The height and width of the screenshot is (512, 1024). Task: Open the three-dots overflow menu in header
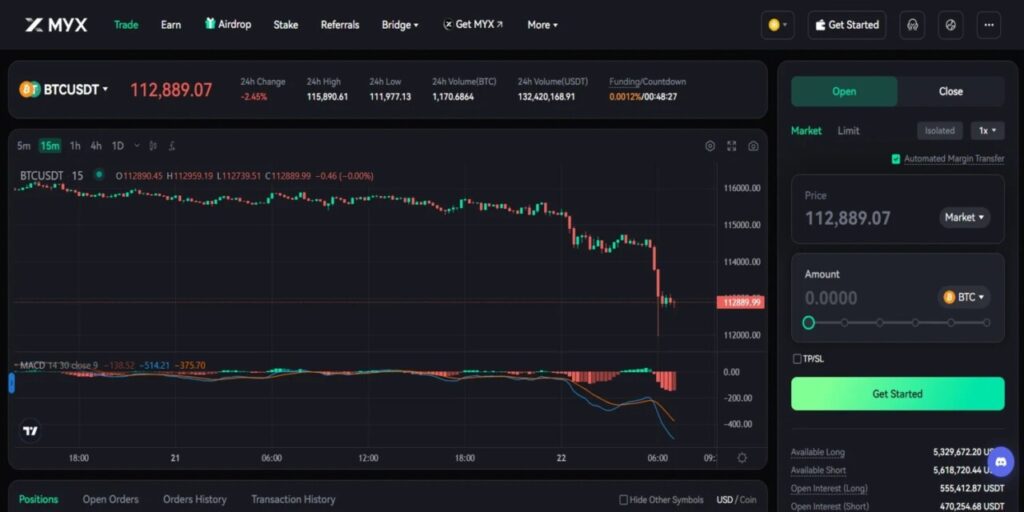(988, 25)
